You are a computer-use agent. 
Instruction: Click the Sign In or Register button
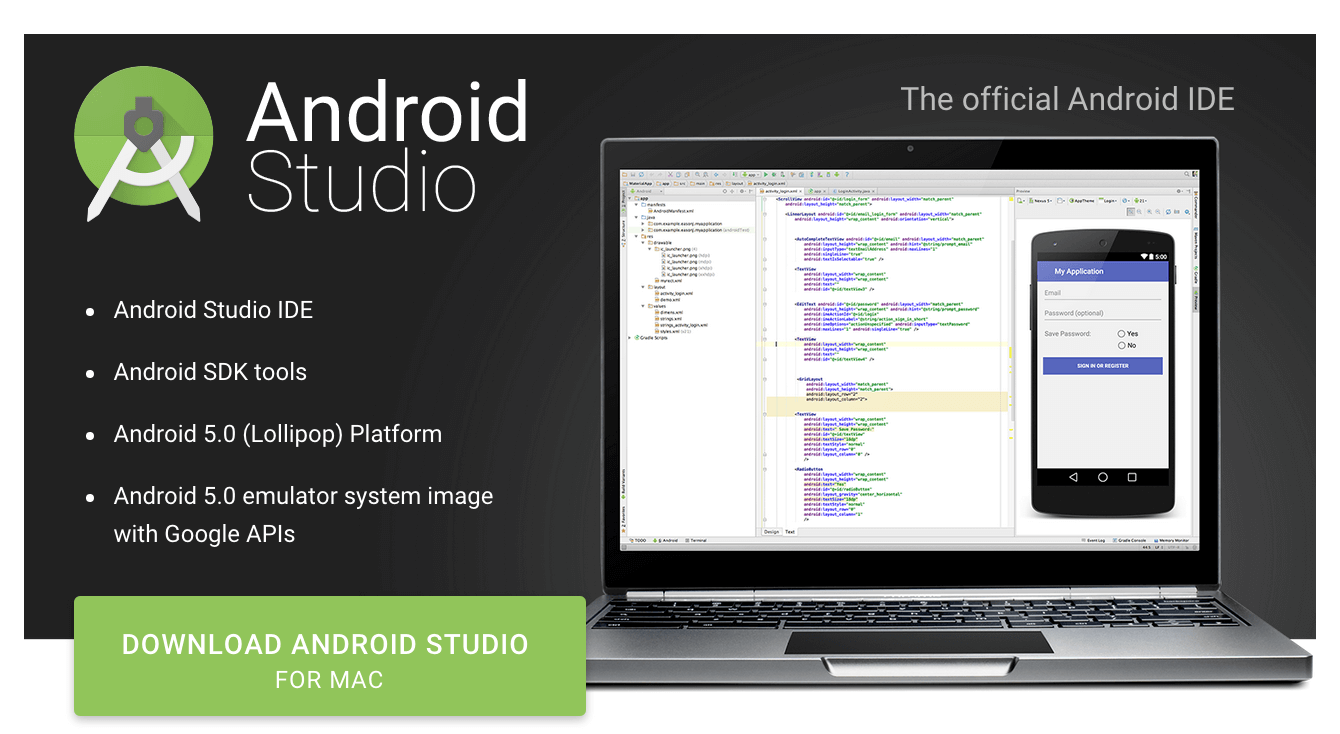pyautogui.click(x=1102, y=366)
